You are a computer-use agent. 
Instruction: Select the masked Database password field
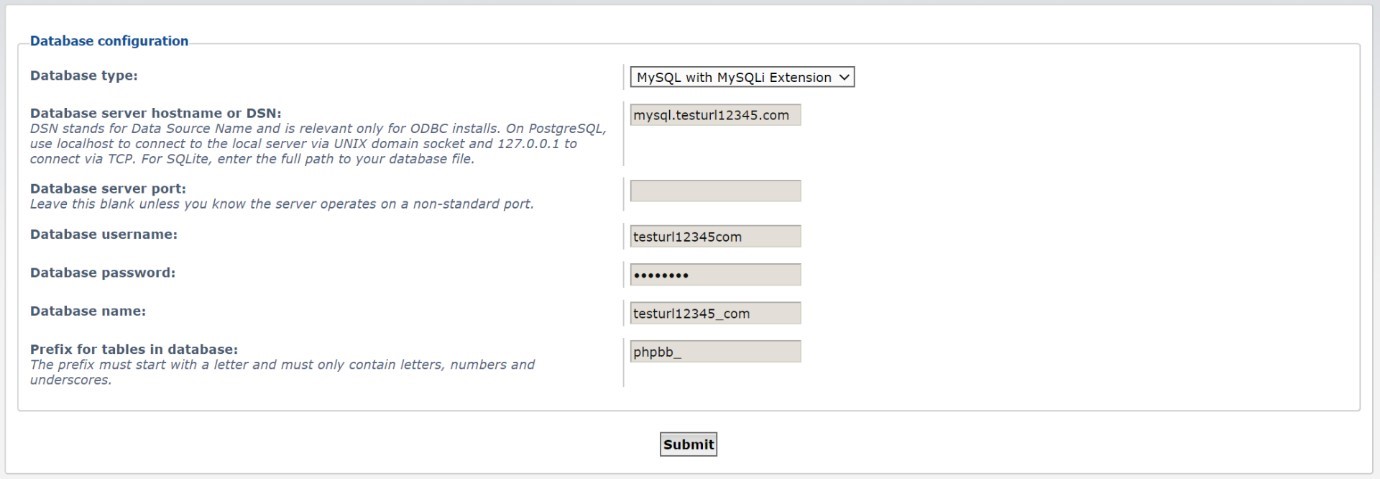point(715,275)
